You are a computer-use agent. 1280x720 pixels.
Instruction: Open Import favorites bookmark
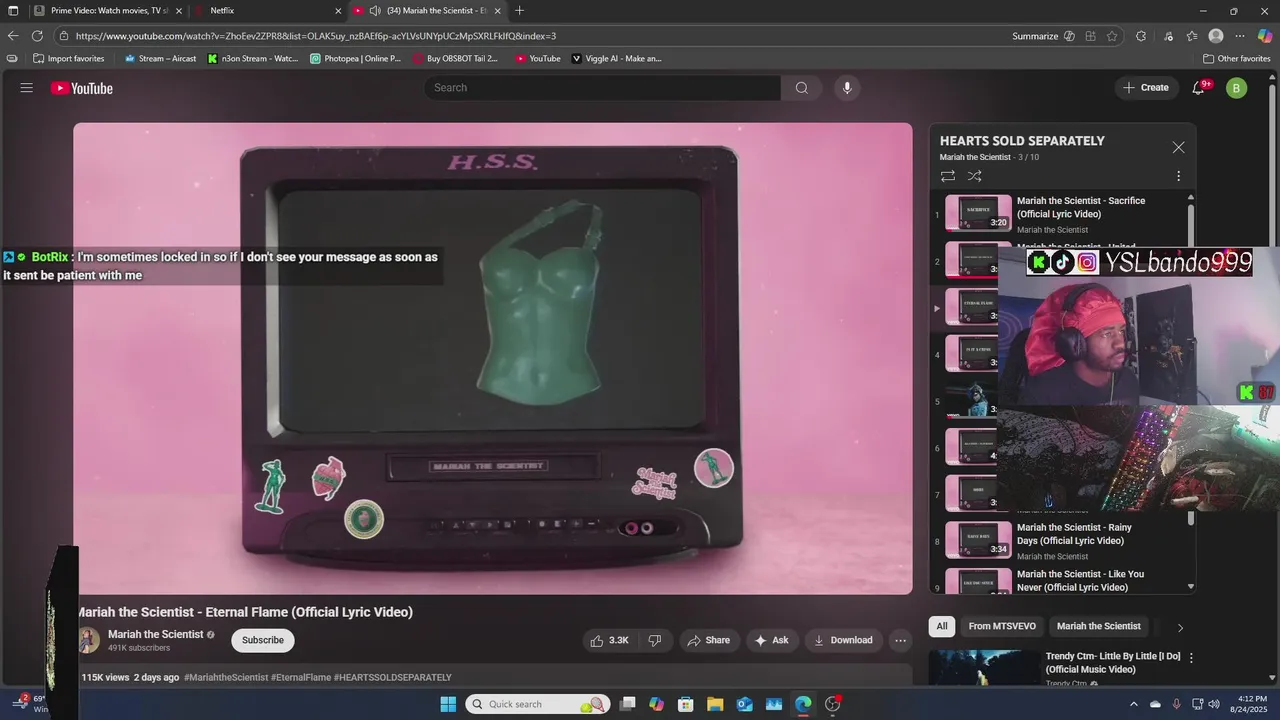tap(69, 58)
